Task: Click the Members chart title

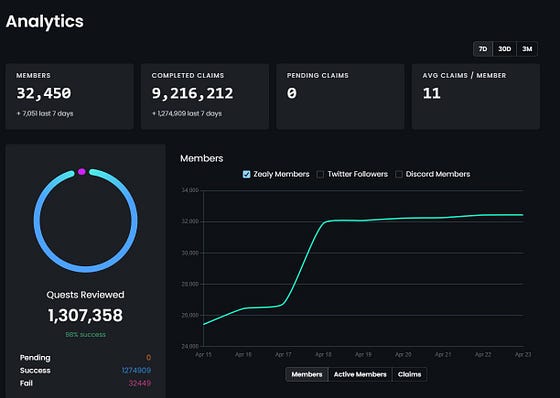Action: tap(201, 158)
